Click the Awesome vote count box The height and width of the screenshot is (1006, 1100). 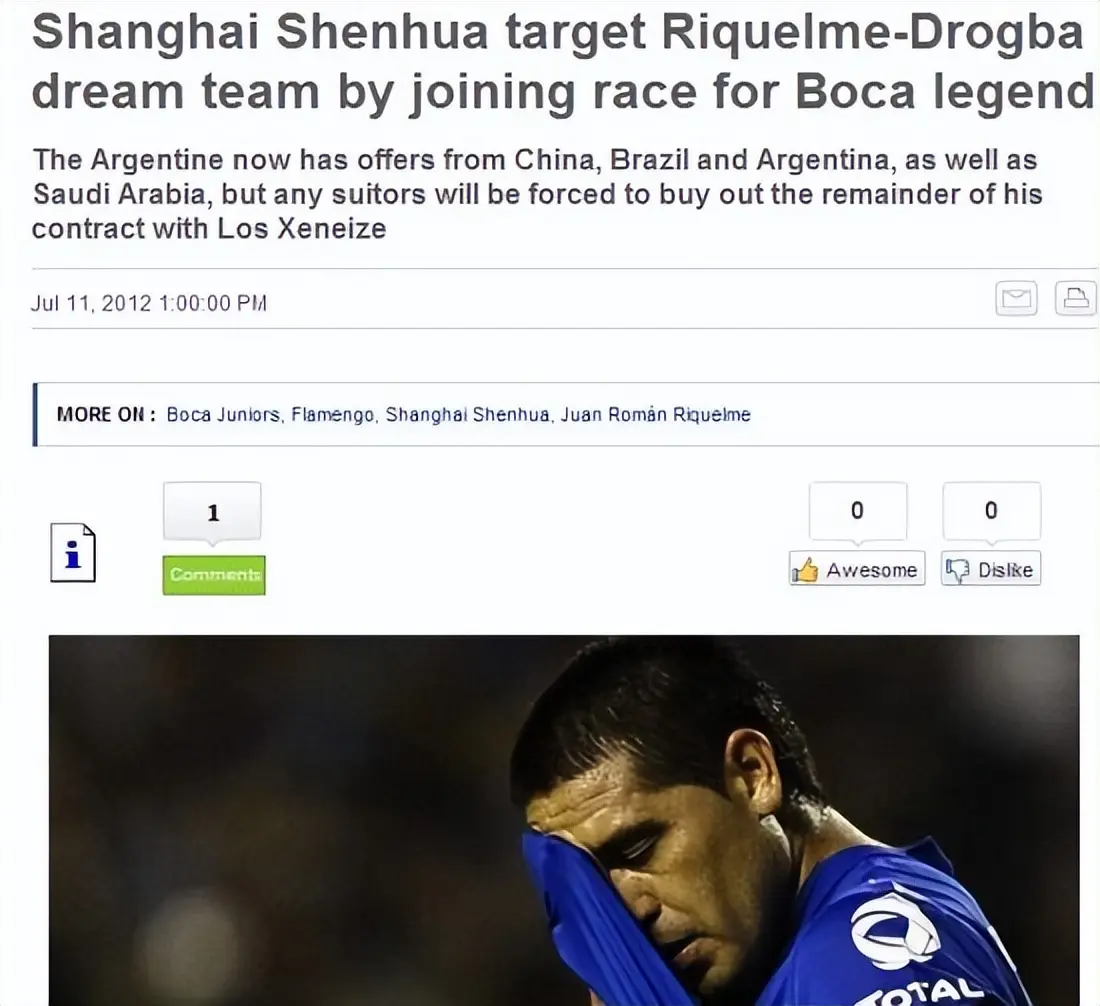pos(857,511)
